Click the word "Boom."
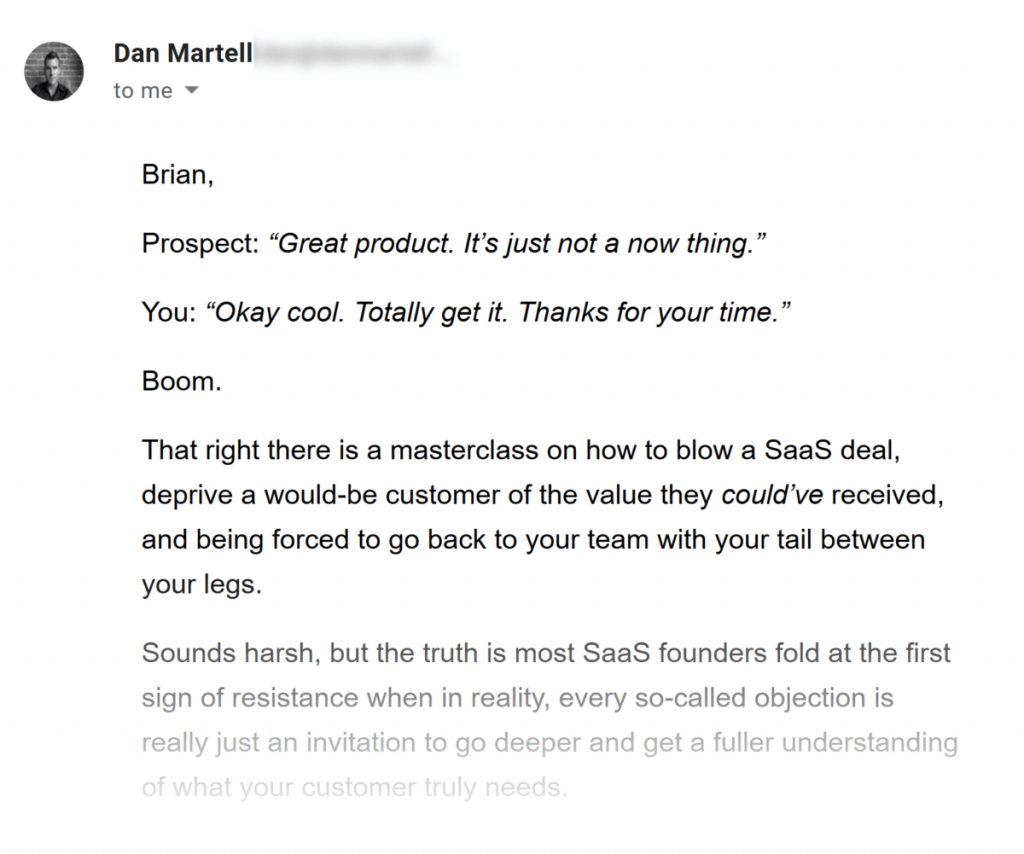This screenshot has height=854, width=1024. [x=182, y=381]
